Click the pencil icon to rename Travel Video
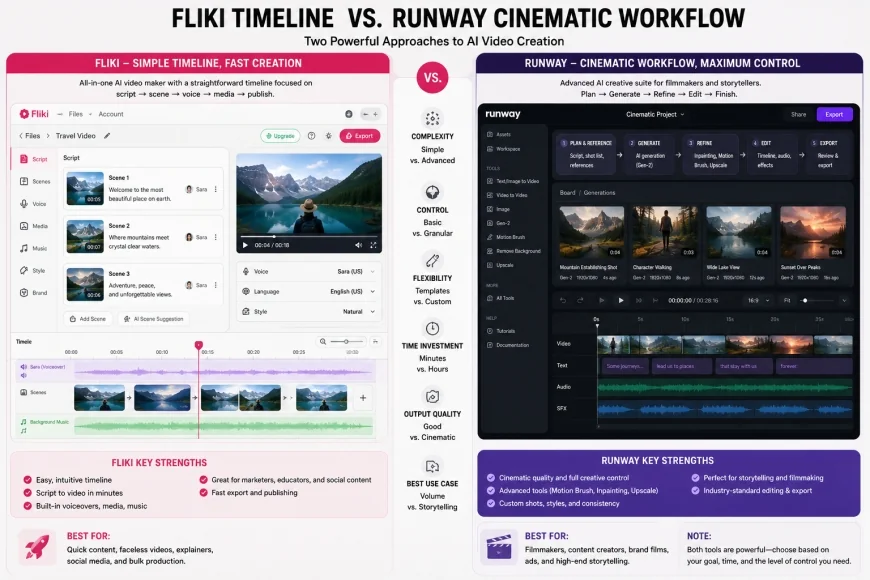The height and width of the screenshot is (580, 870). click(x=107, y=135)
